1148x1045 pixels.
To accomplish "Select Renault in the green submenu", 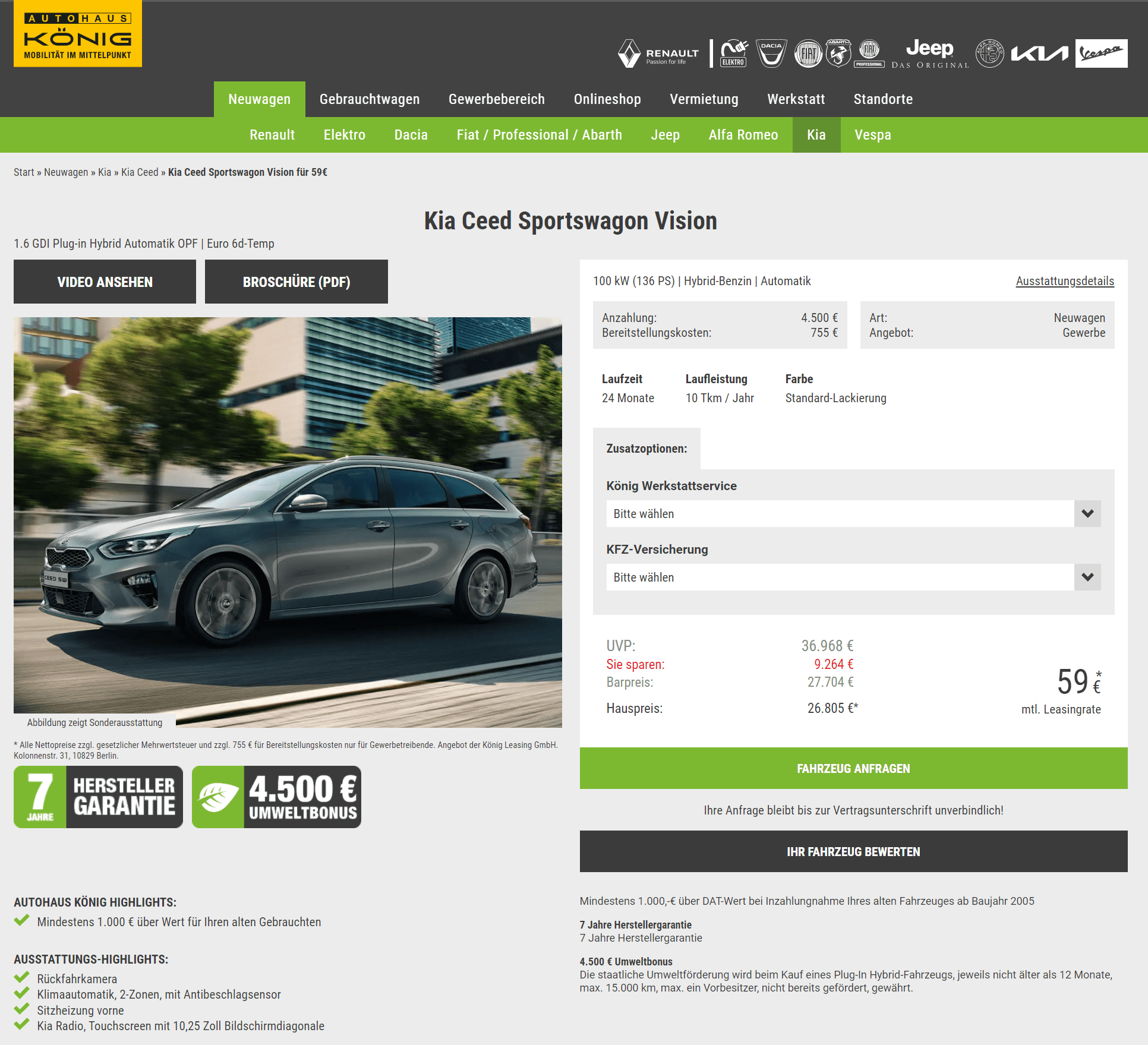I will pyautogui.click(x=272, y=135).
